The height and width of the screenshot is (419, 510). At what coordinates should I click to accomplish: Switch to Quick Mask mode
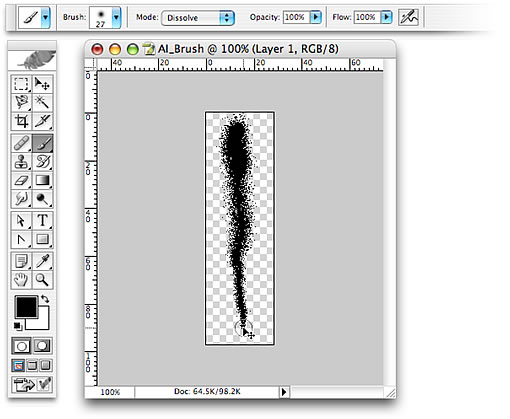click(x=42, y=346)
